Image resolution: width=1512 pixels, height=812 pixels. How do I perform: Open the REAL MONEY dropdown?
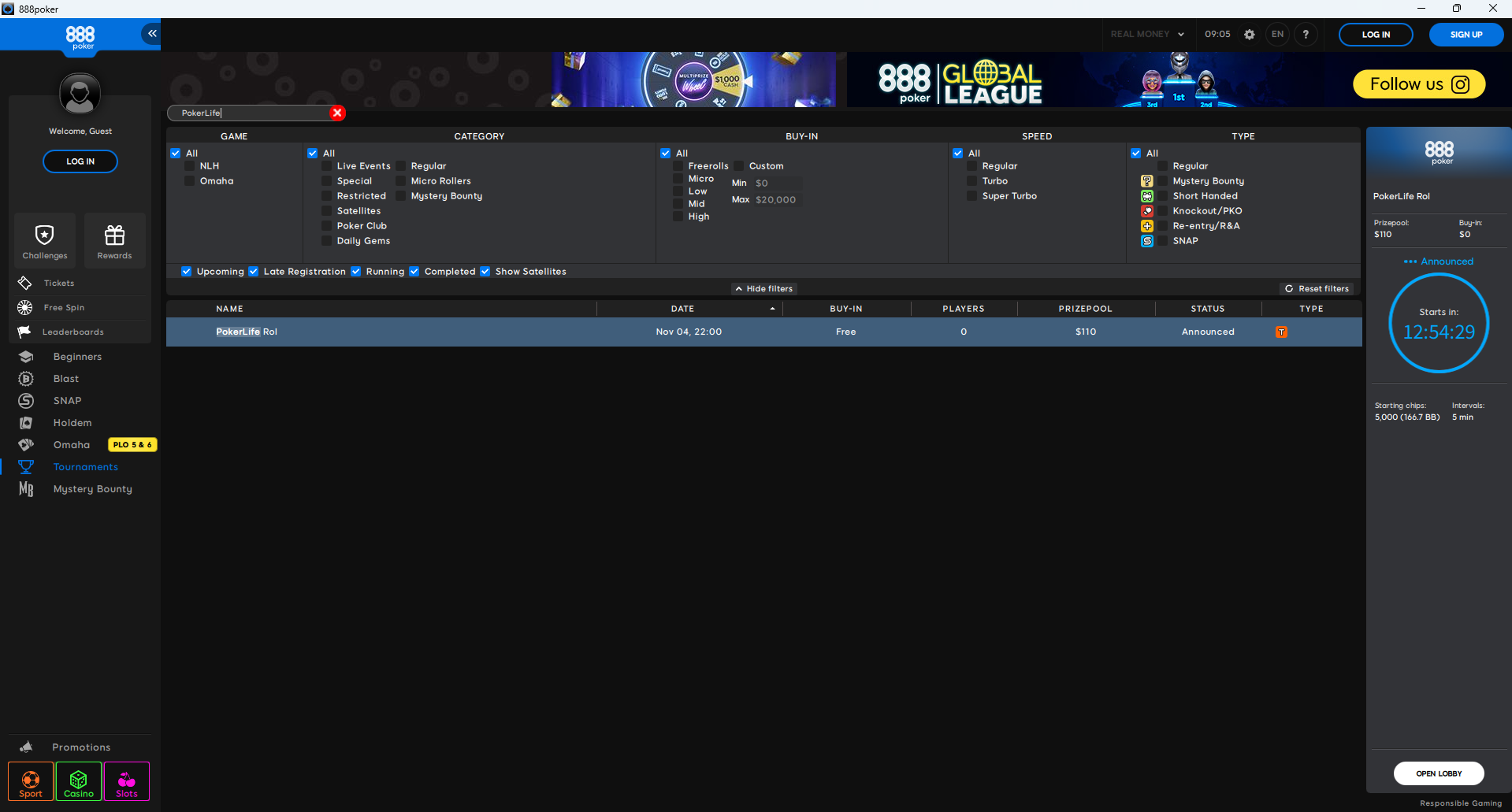point(1146,34)
